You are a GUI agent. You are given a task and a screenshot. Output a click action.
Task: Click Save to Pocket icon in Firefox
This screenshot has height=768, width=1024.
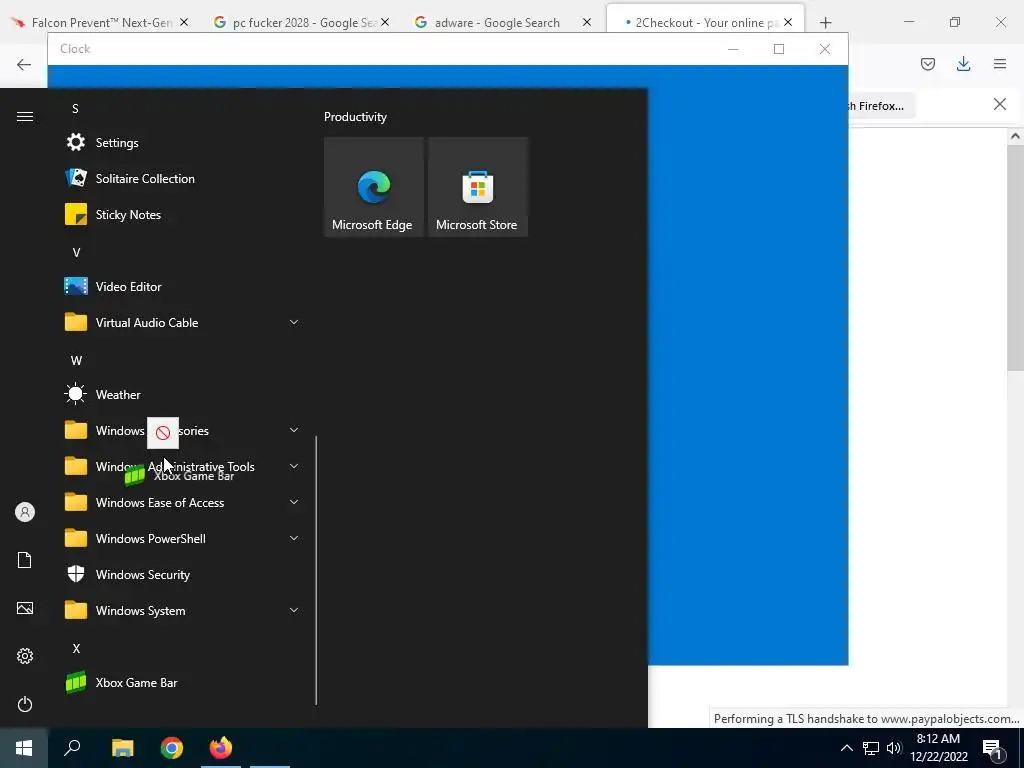(927, 63)
